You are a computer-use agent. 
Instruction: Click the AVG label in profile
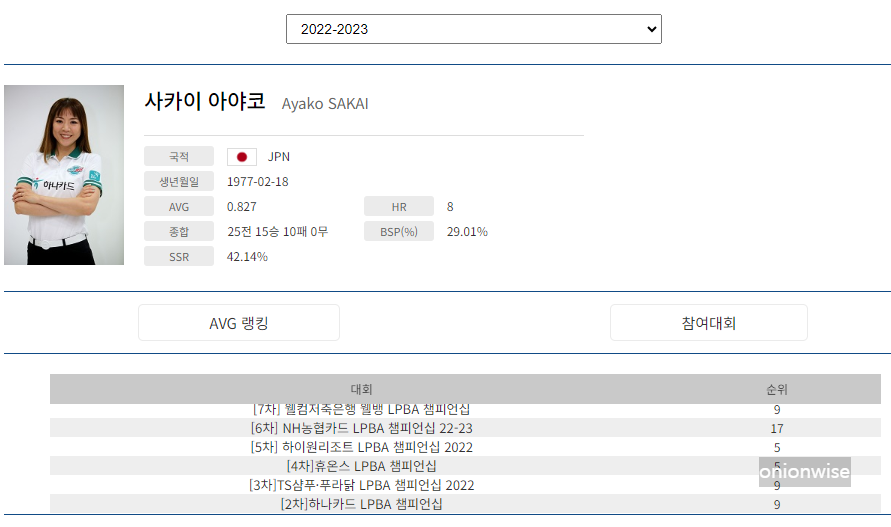(x=179, y=206)
